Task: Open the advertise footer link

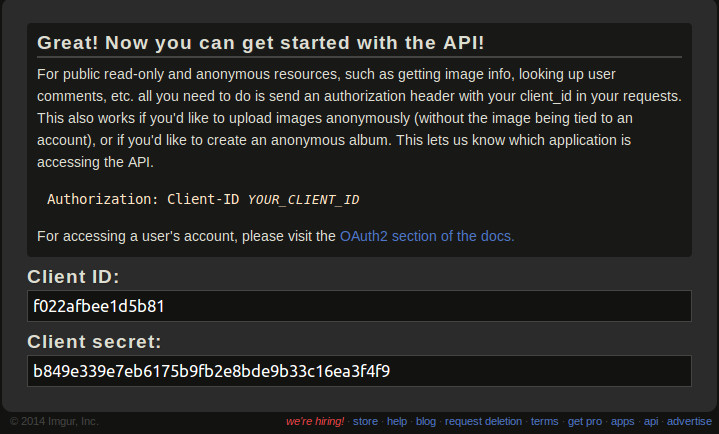Action: [689, 421]
